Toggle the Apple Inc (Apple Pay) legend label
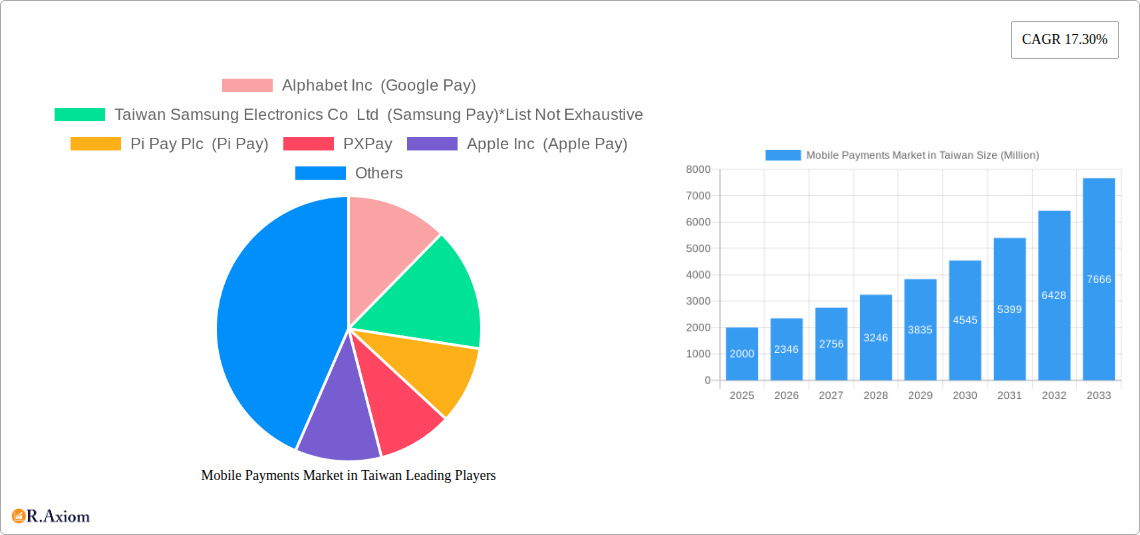Screen dimensions: 1140x535 pos(547,144)
